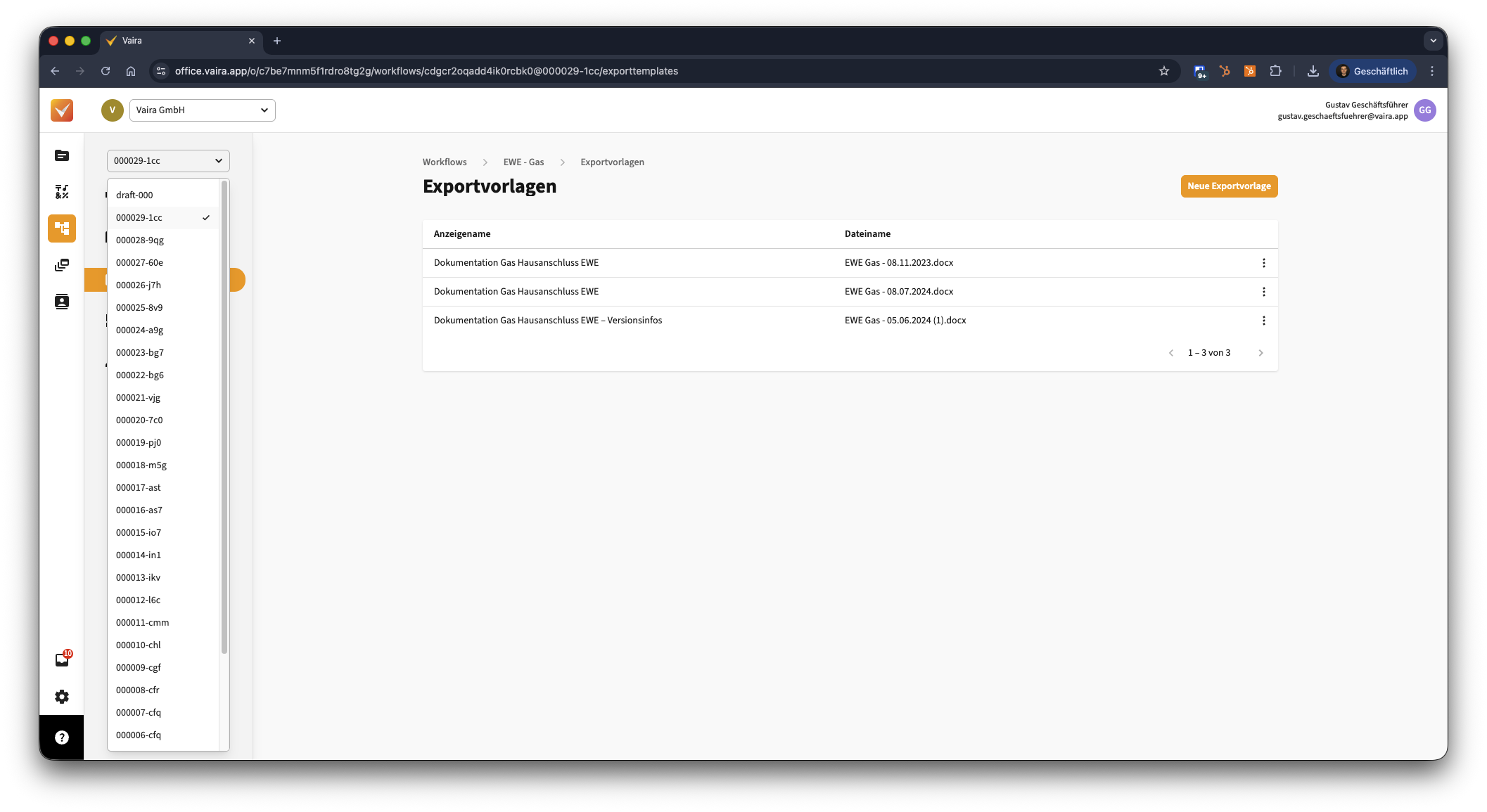Click Neue Exportvorlage button
This screenshot has height=812, width=1487.
[x=1229, y=186]
